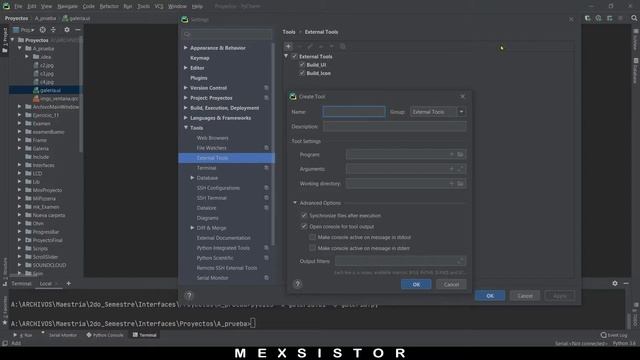Collapse the External Tools tree group
Viewport: 640px width, 360px height.
click(286, 56)
